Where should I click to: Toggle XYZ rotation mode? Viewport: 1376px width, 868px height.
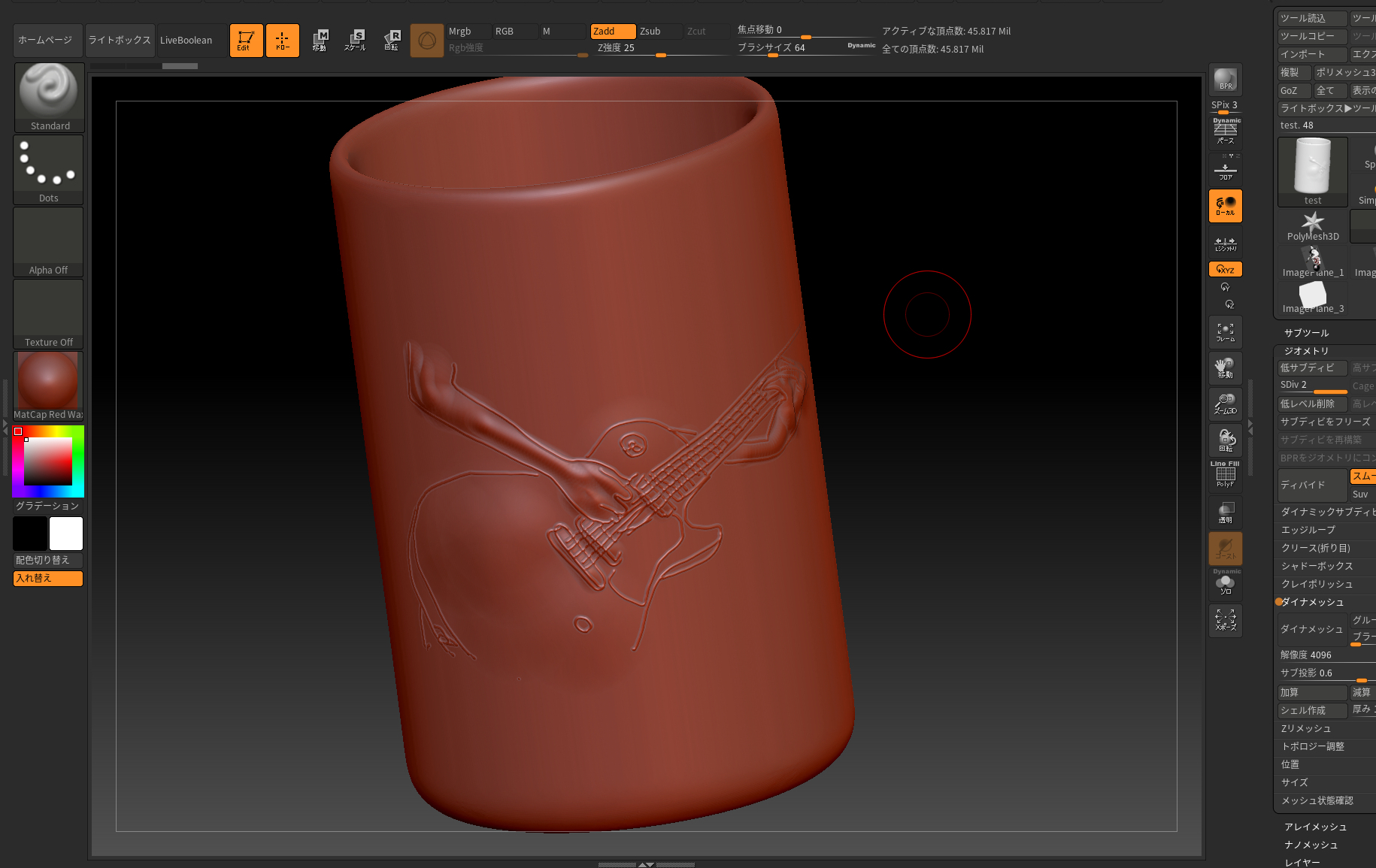coord(1225,269)
